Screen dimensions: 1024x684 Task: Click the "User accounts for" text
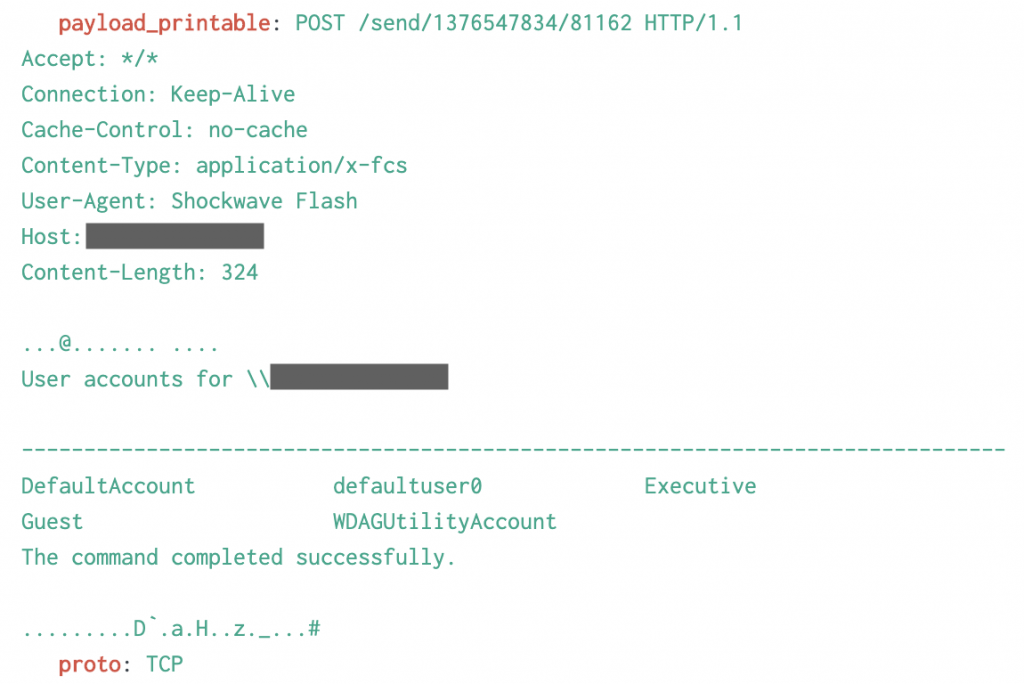coord(127,379)
